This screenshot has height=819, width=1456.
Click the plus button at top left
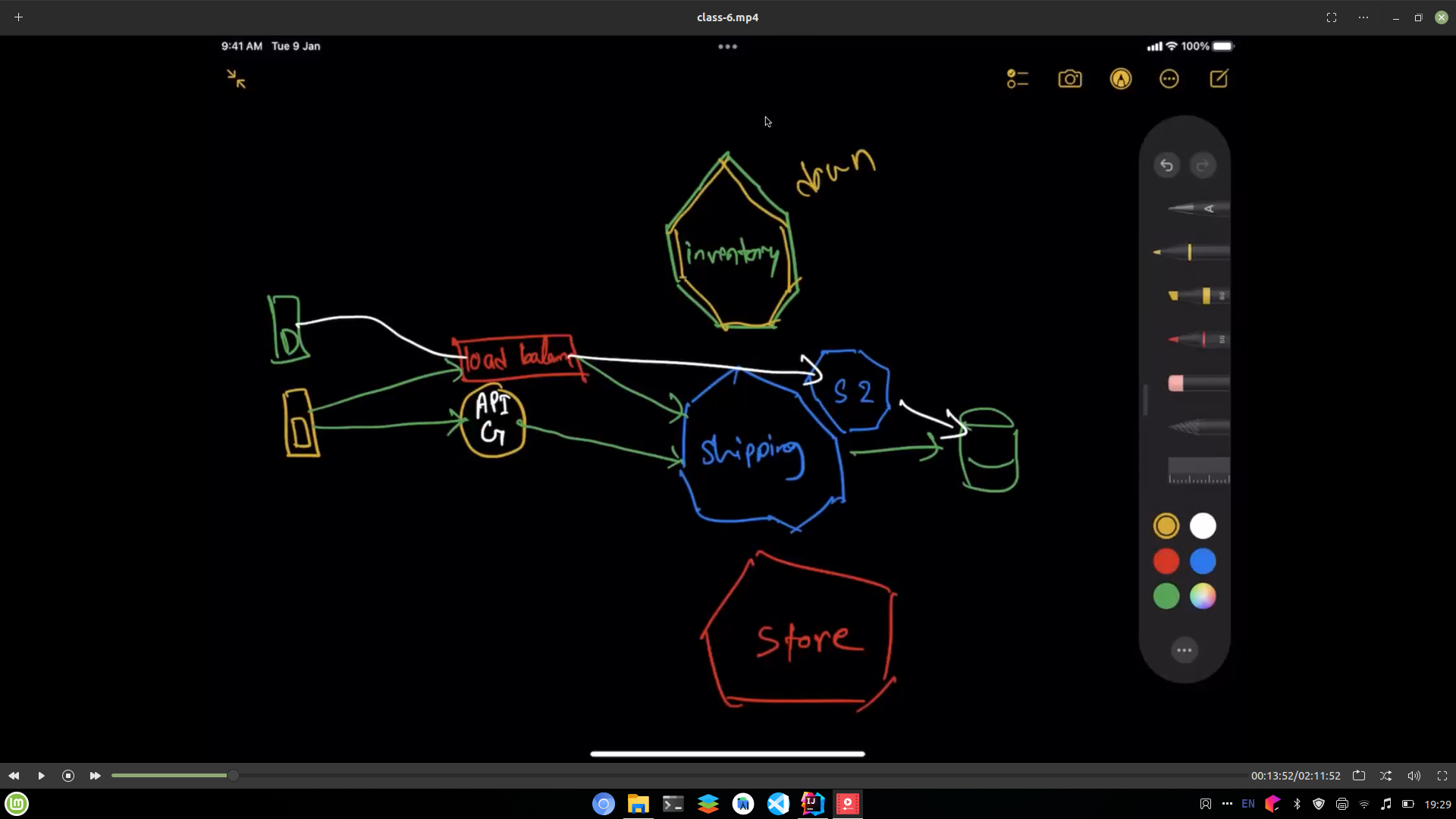tap(18, 17)
